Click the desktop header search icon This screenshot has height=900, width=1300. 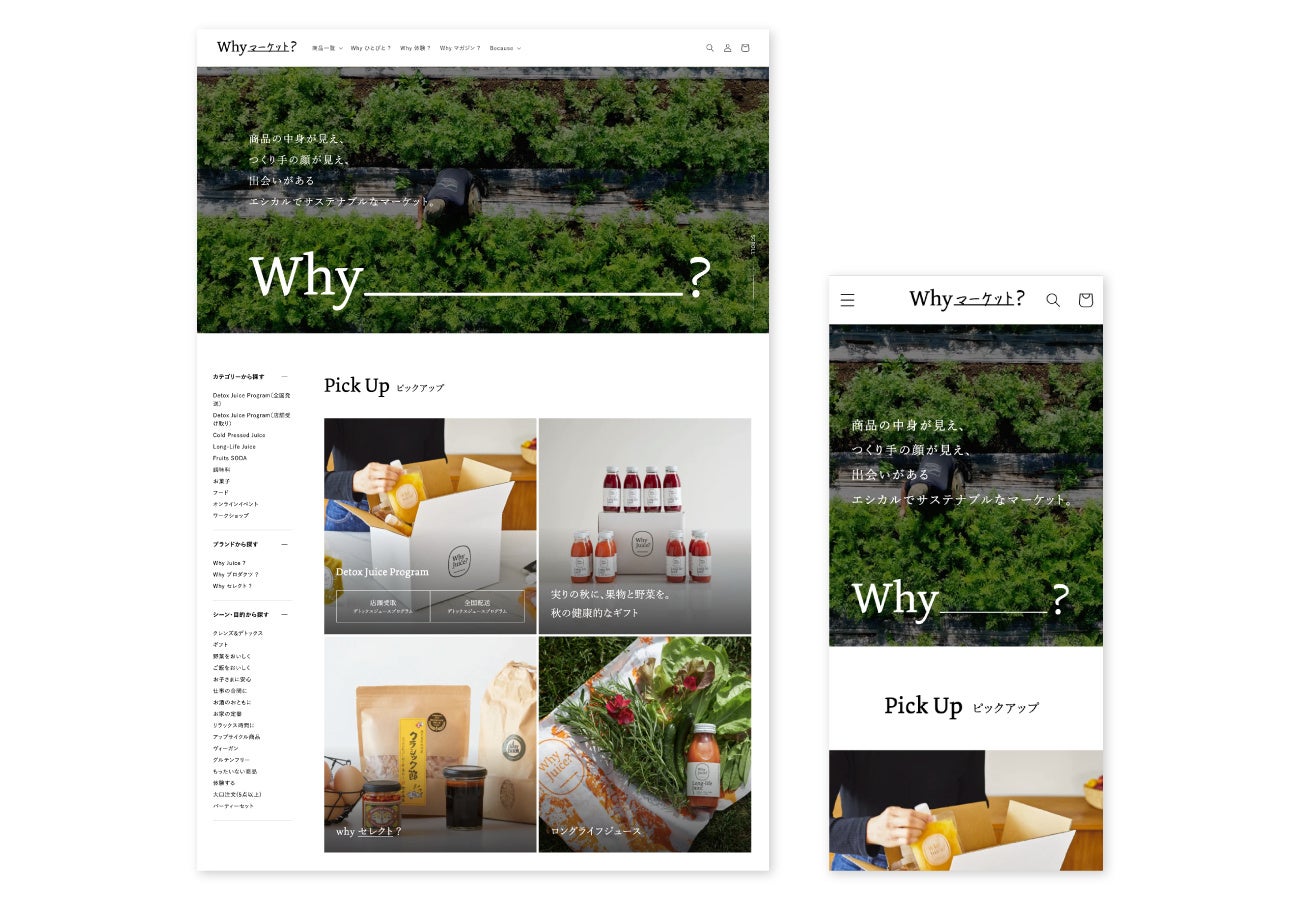tap(710, 48)
